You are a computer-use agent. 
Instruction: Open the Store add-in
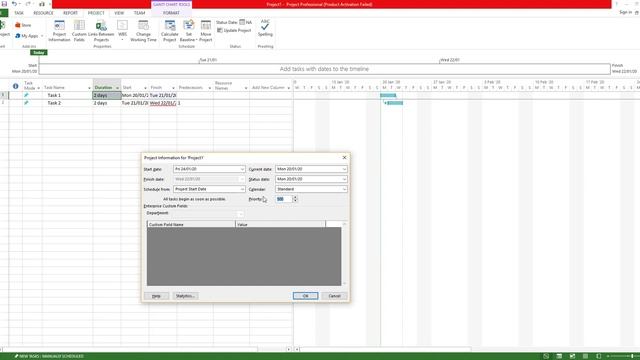pos(23,25)
